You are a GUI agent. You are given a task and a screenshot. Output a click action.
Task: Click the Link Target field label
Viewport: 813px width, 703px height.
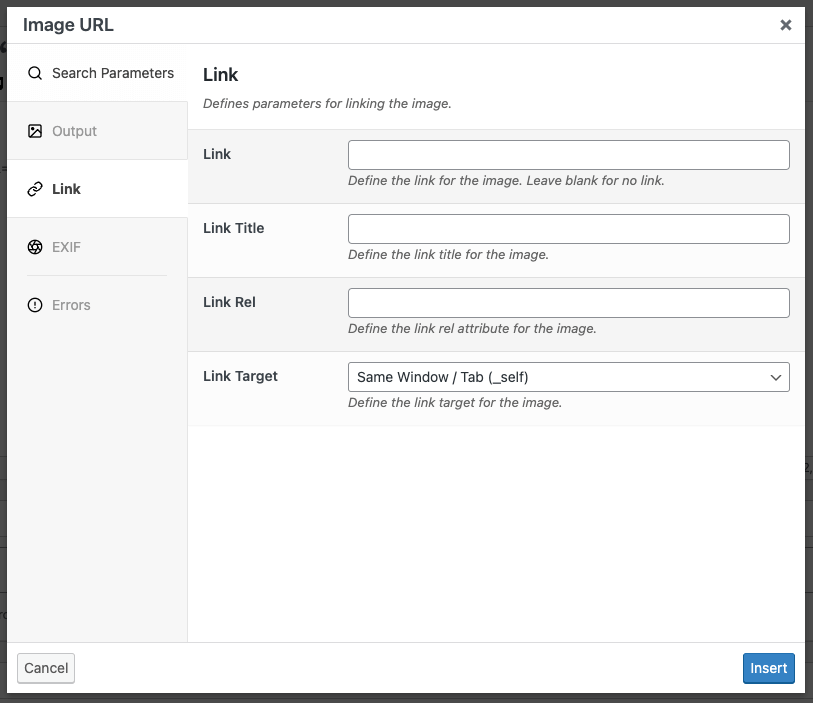[240, 376]
